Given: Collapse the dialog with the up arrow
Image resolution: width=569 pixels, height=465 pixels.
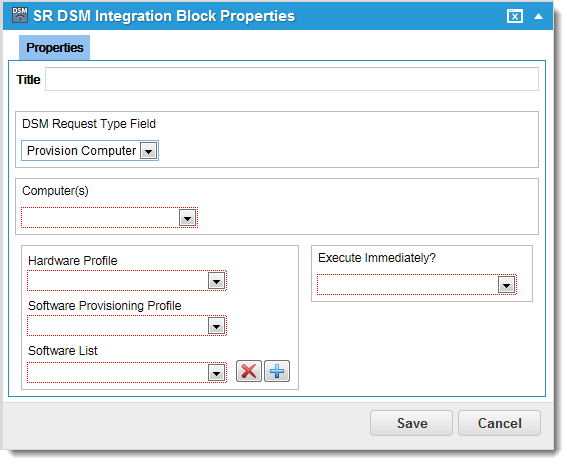Looking at the screenshot, I should click(539, 16).
